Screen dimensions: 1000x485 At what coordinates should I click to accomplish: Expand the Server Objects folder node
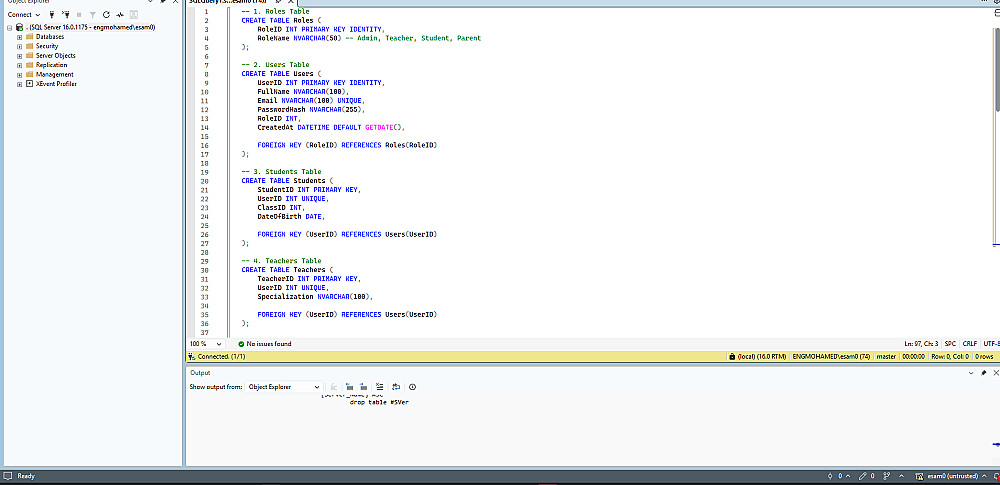20,56
